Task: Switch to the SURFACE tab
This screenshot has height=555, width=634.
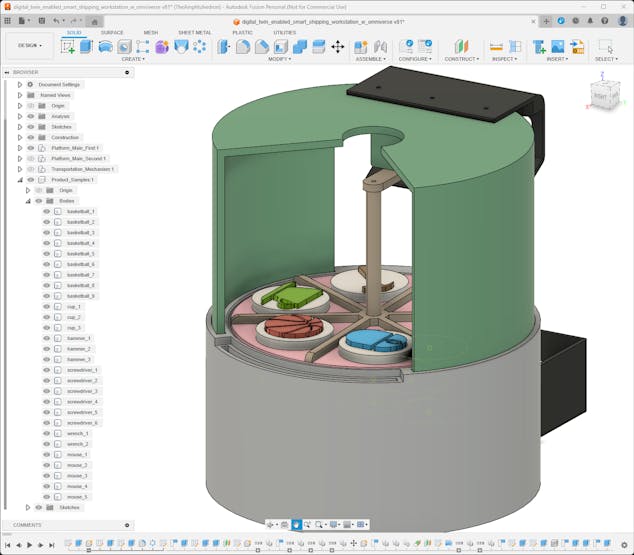Action: point(112,32)
